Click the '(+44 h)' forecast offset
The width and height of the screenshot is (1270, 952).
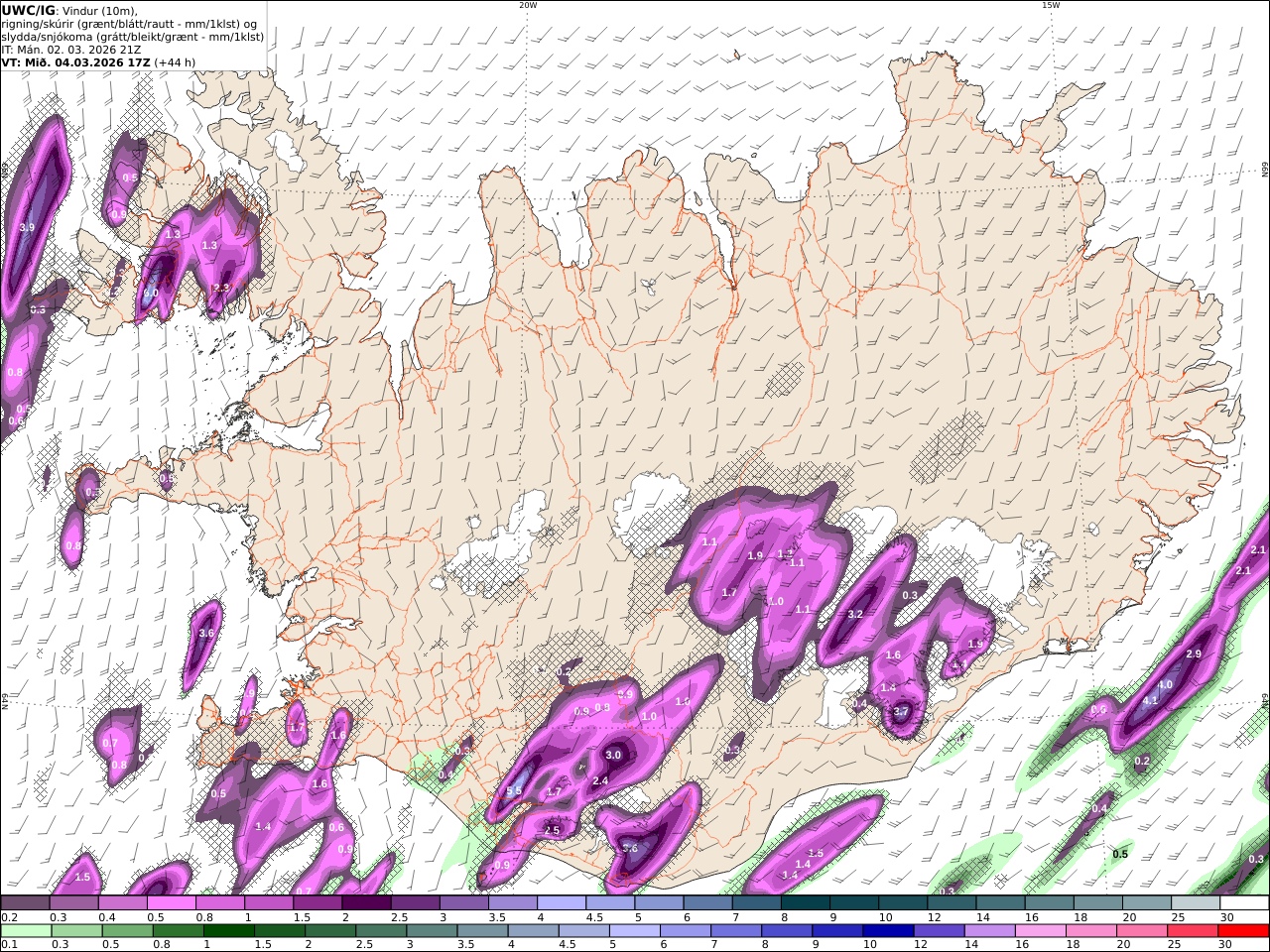click(x=175, y=61)
